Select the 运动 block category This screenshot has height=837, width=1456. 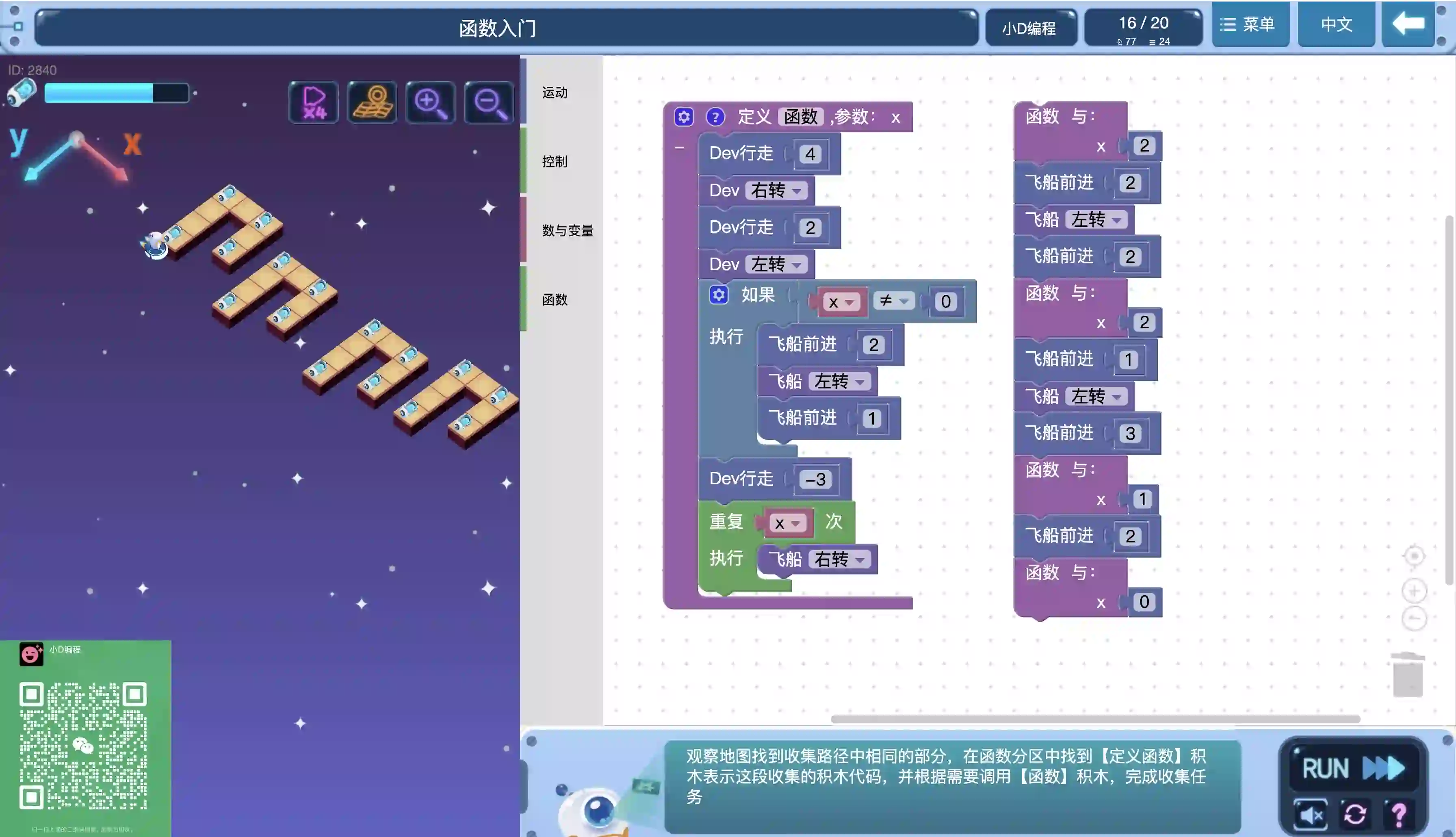pos(555,93)
